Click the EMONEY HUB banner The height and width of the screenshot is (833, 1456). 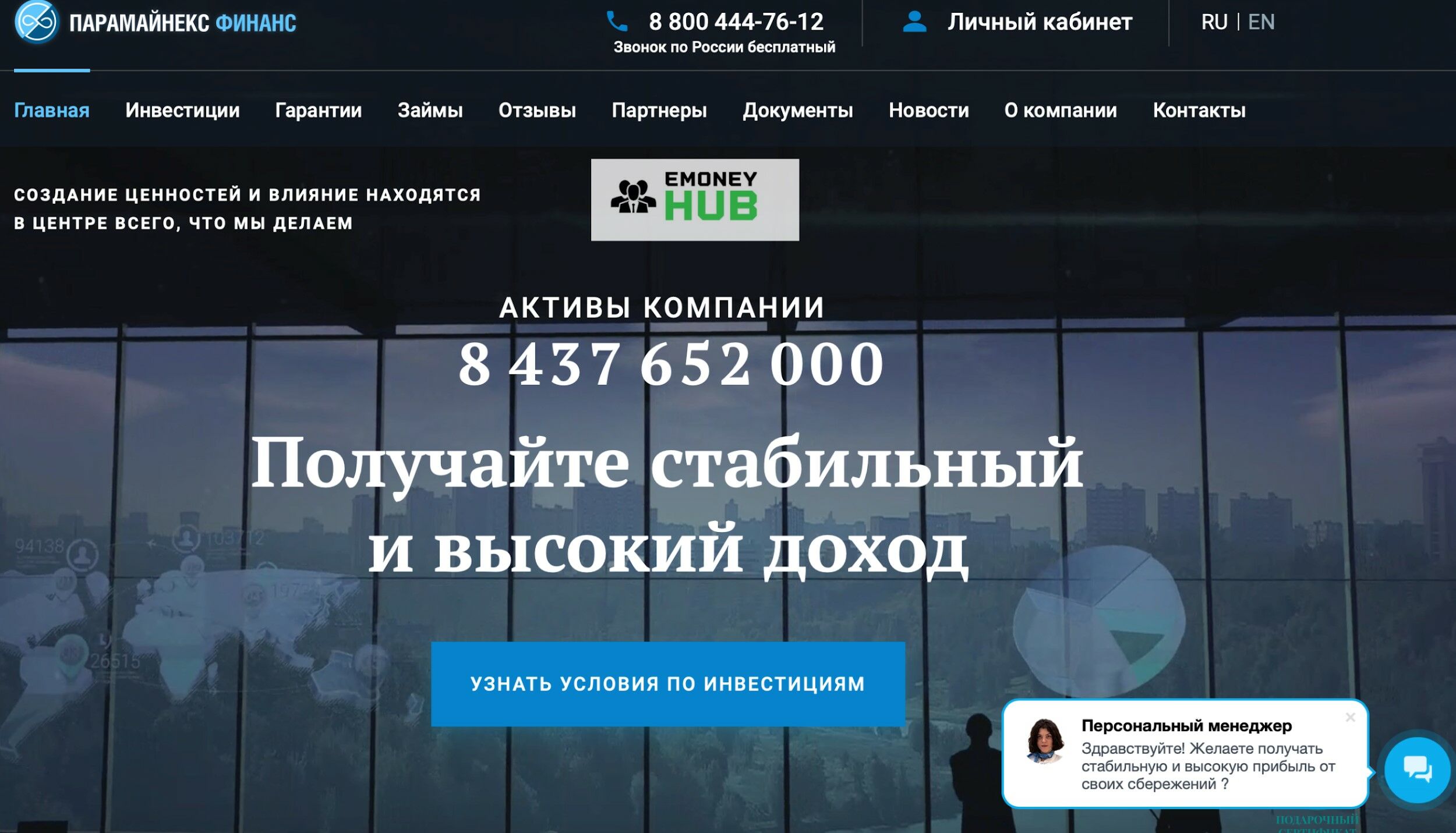(x=695, y=200)
